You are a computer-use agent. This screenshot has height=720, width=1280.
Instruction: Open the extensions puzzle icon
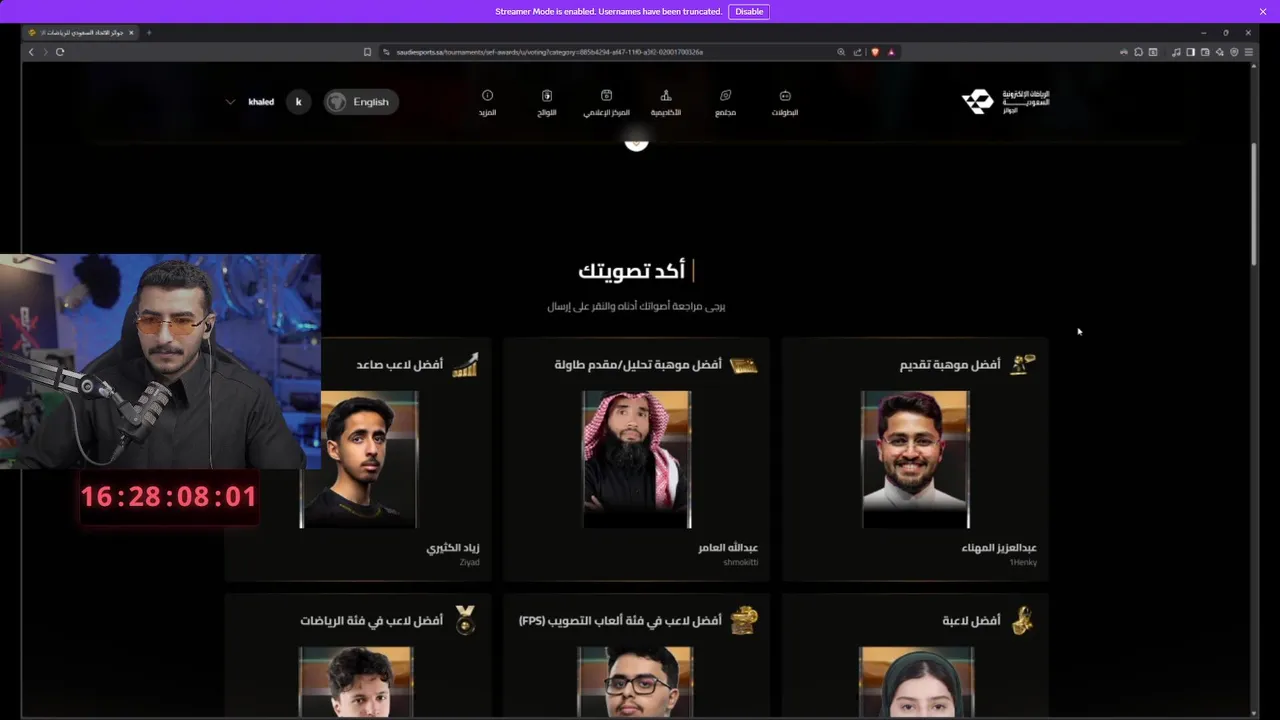coord(1138,52)
